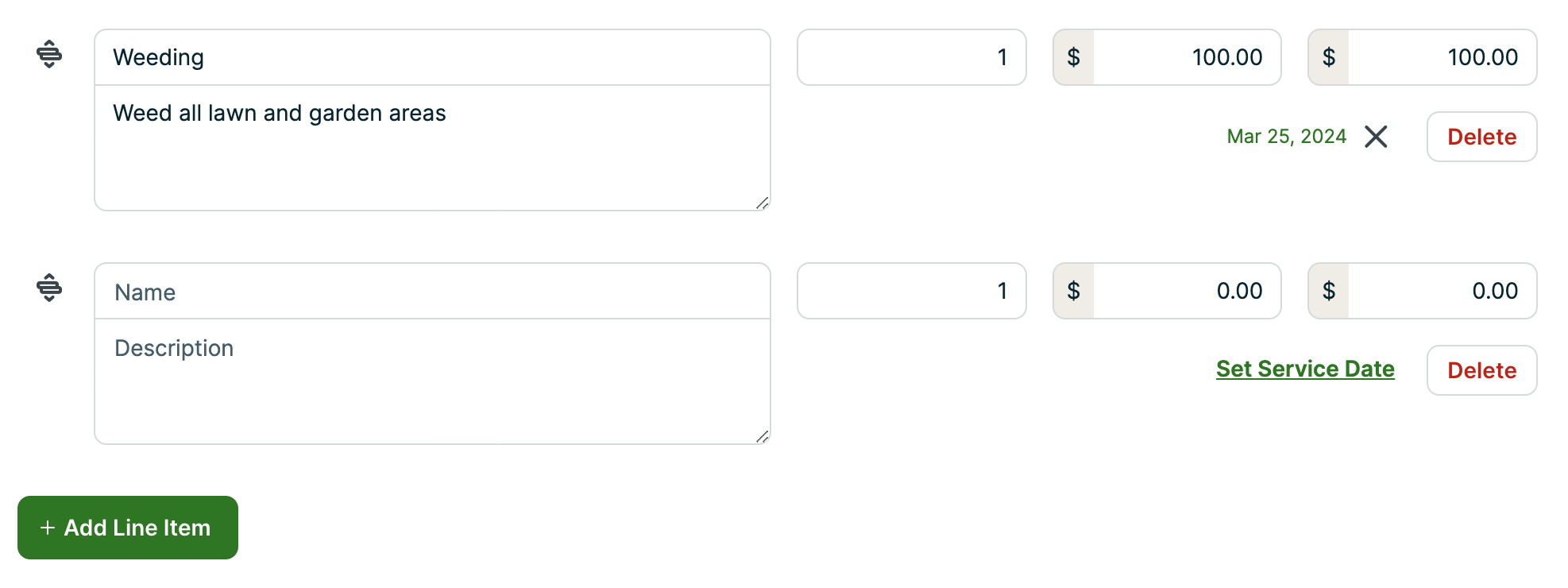Delete the Weeding line item
The width and height of the screenshot is (1568, 588).
coord(1481,137)
